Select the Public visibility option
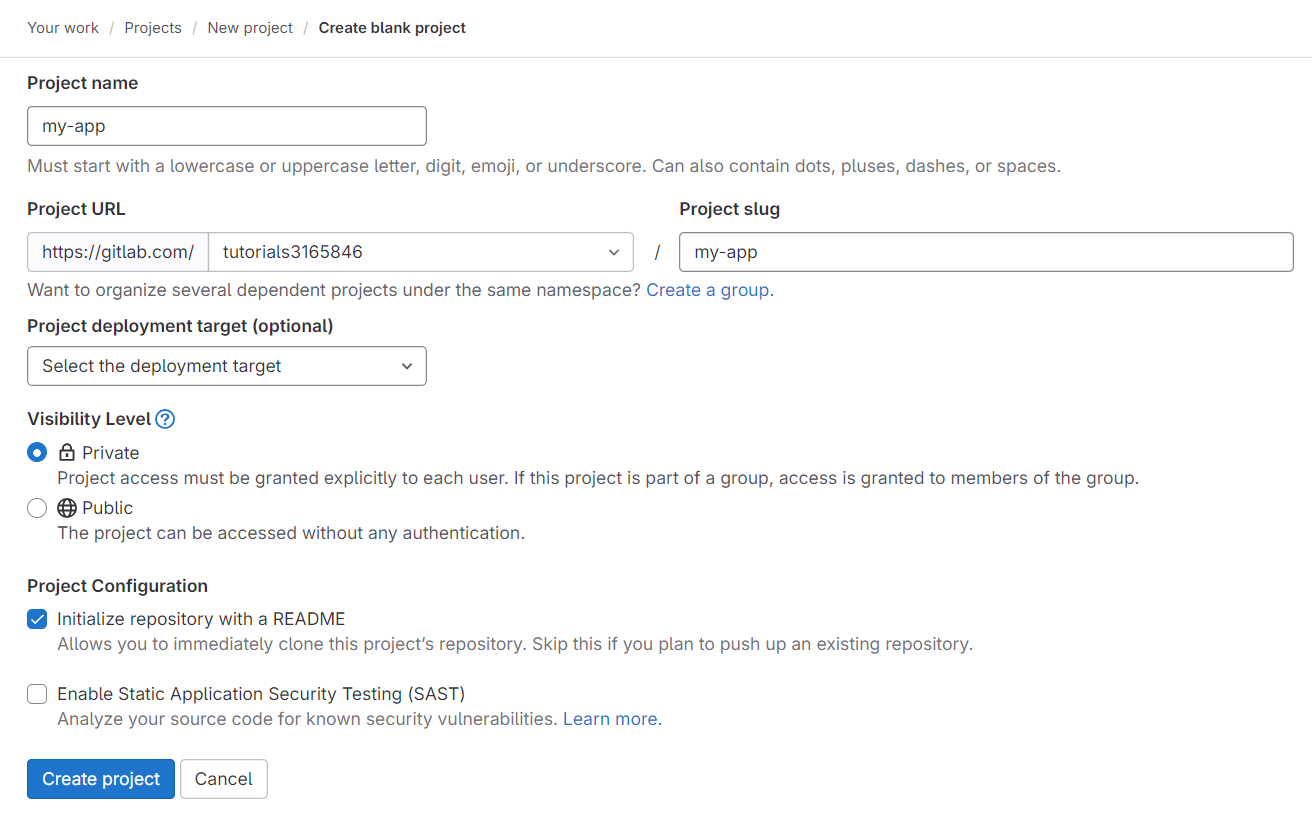 tap(36, 508)
